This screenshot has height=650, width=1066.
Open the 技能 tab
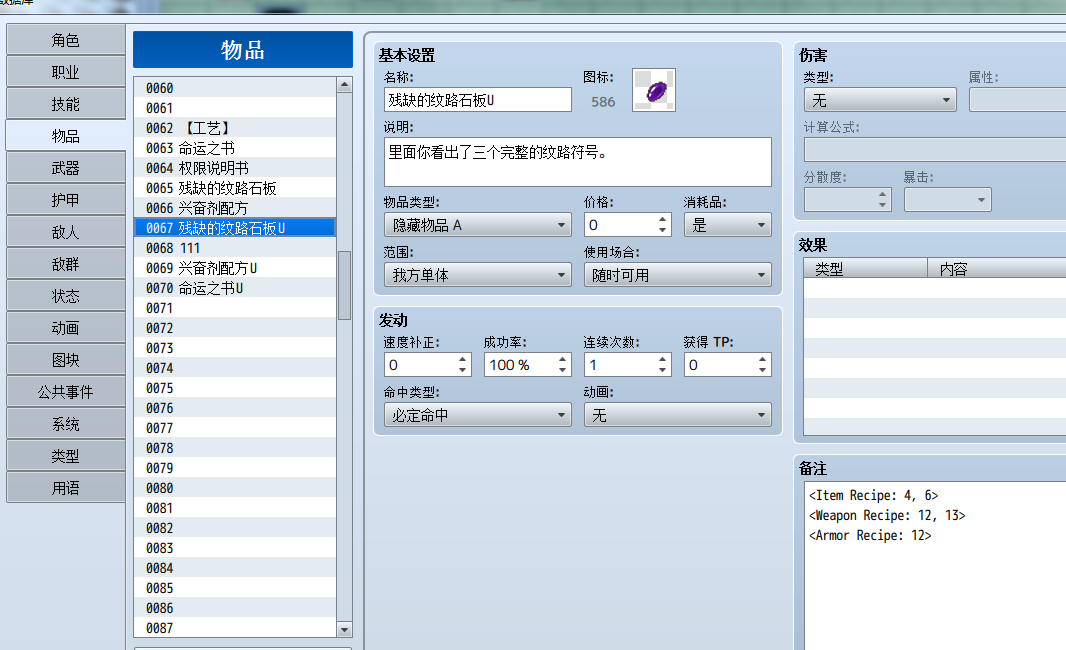65,104
